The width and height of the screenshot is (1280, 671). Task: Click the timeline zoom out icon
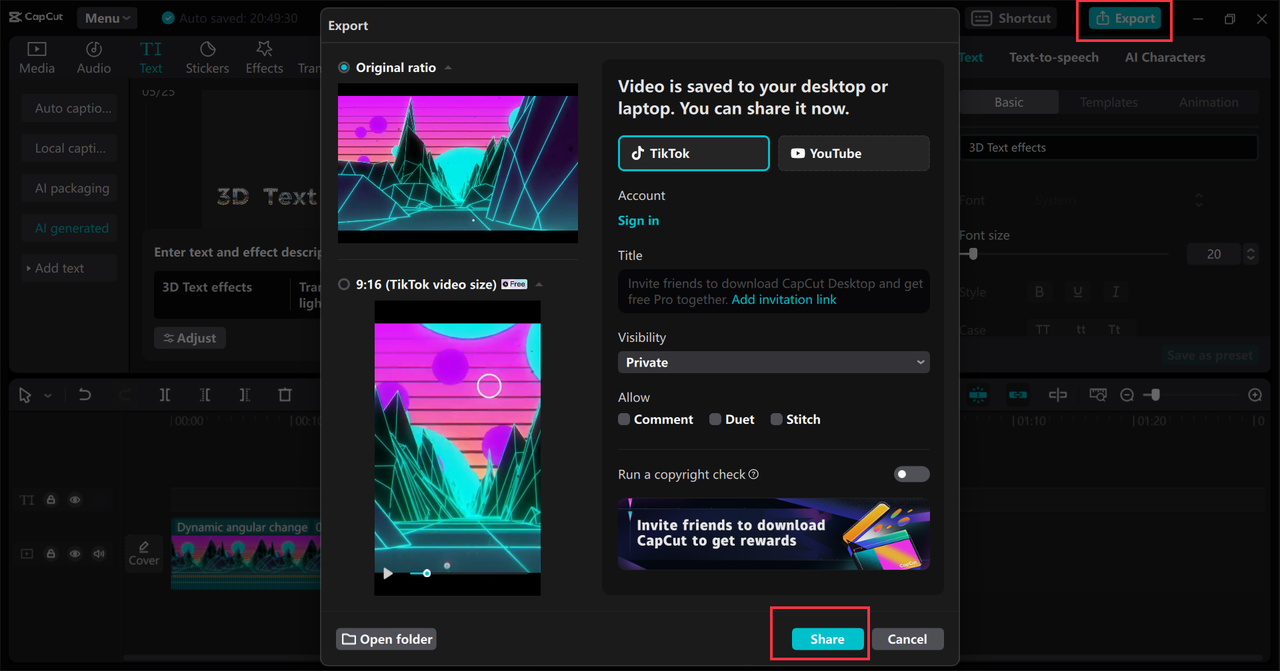1127,395
